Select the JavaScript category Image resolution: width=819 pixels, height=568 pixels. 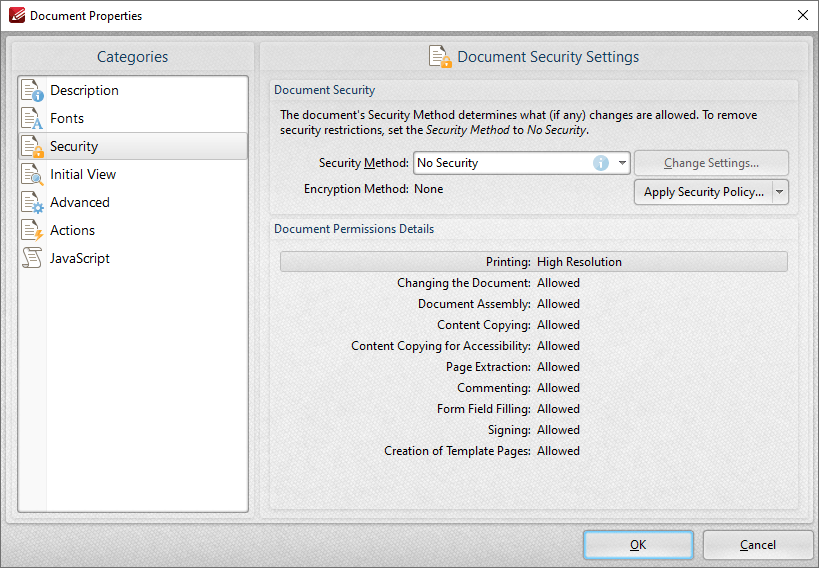click(x=133, y=258)
